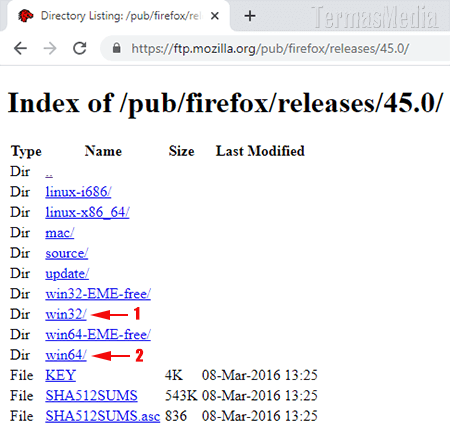Click 'Dir' label beside mac/
Image resolution: width=450 pixels, height=430 pixels.
pos(20,233)
